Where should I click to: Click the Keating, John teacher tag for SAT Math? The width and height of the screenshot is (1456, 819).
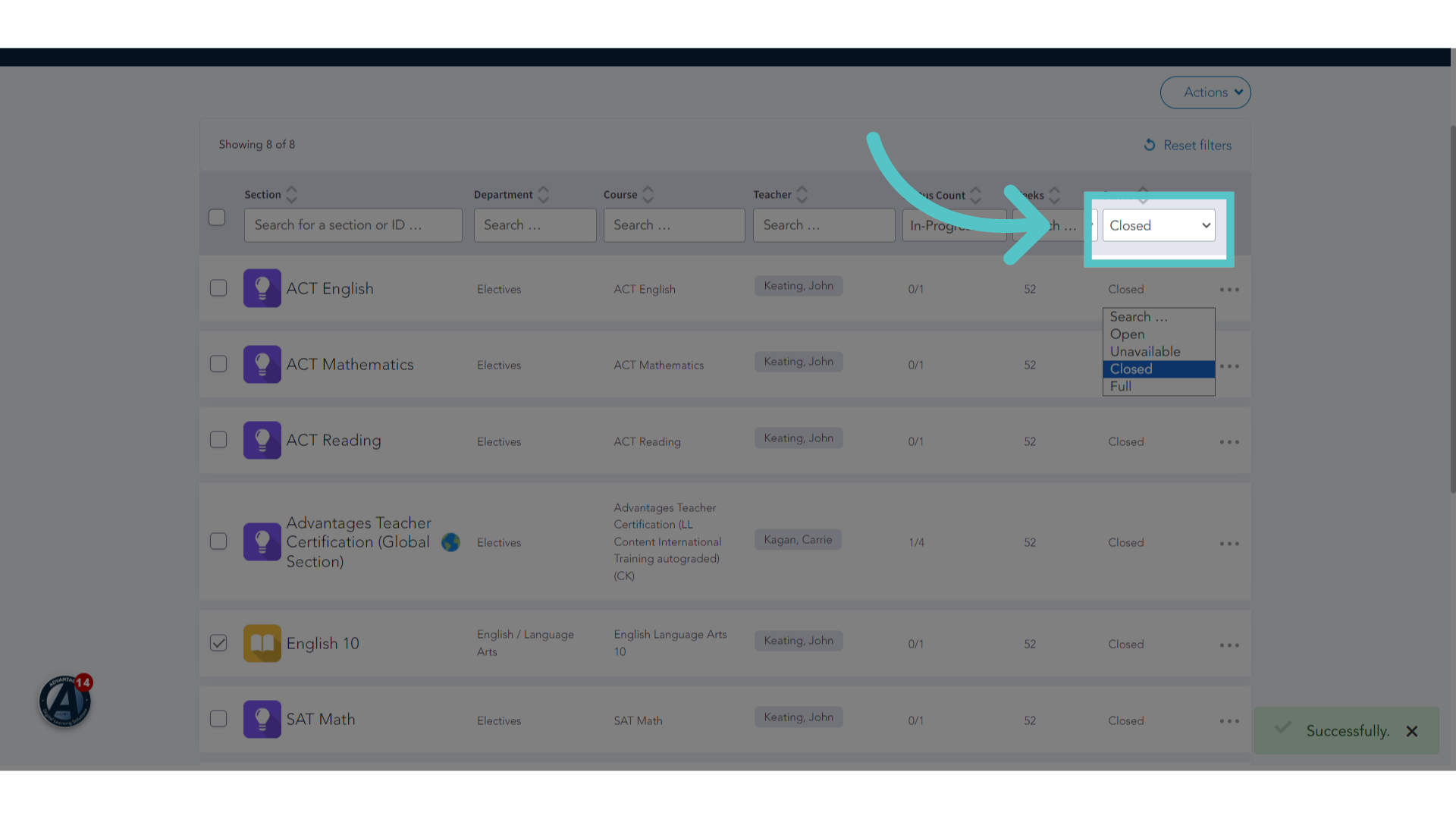click(x=799, y=717)
